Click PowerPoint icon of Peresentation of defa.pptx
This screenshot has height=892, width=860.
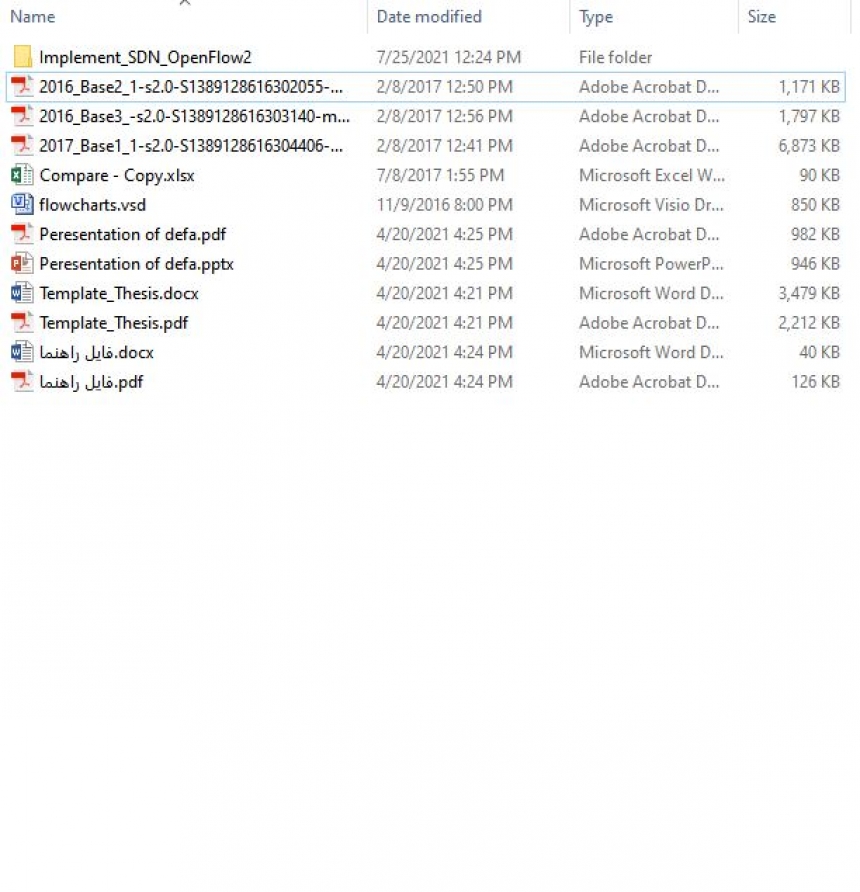click(22, 264)
